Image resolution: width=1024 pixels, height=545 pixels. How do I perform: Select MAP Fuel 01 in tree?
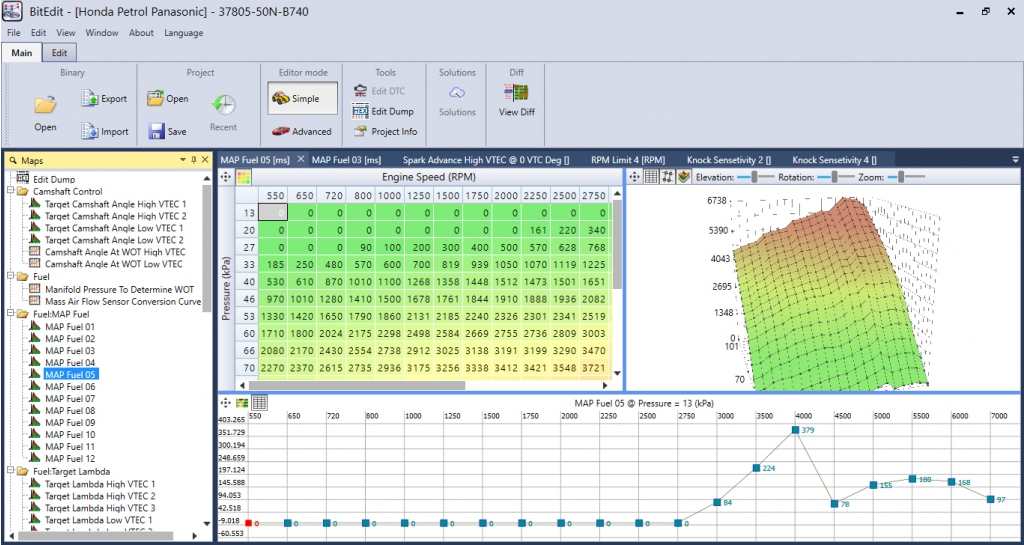70,326
